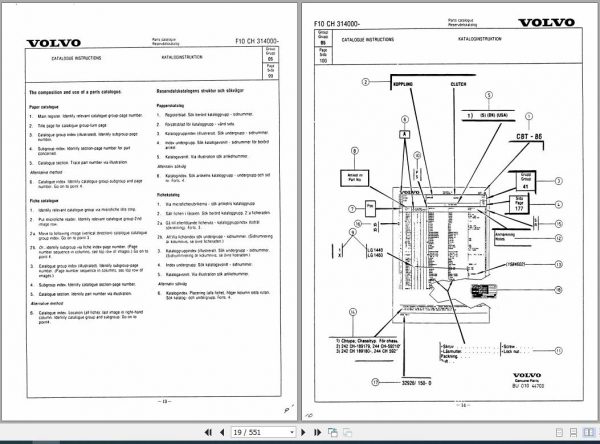Select the two-page facing view

point(589,433)
